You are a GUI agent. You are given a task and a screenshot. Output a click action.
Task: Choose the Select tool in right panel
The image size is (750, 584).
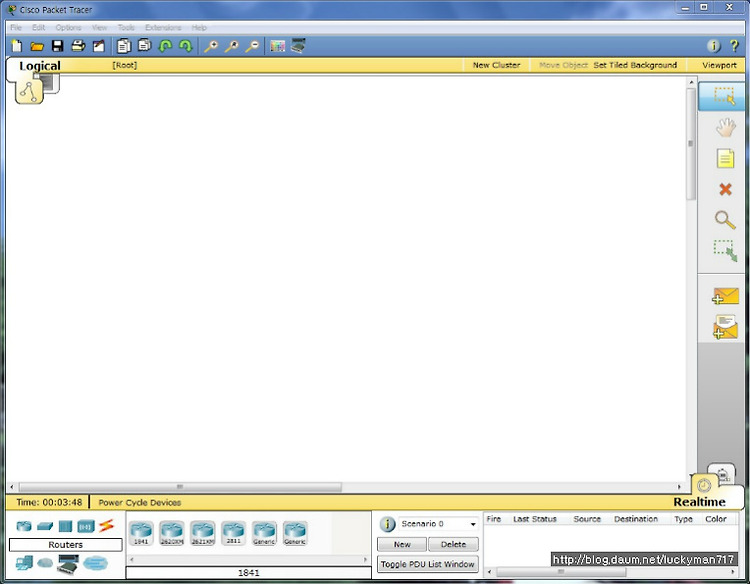pyautogui.click(x=724, y=96)
